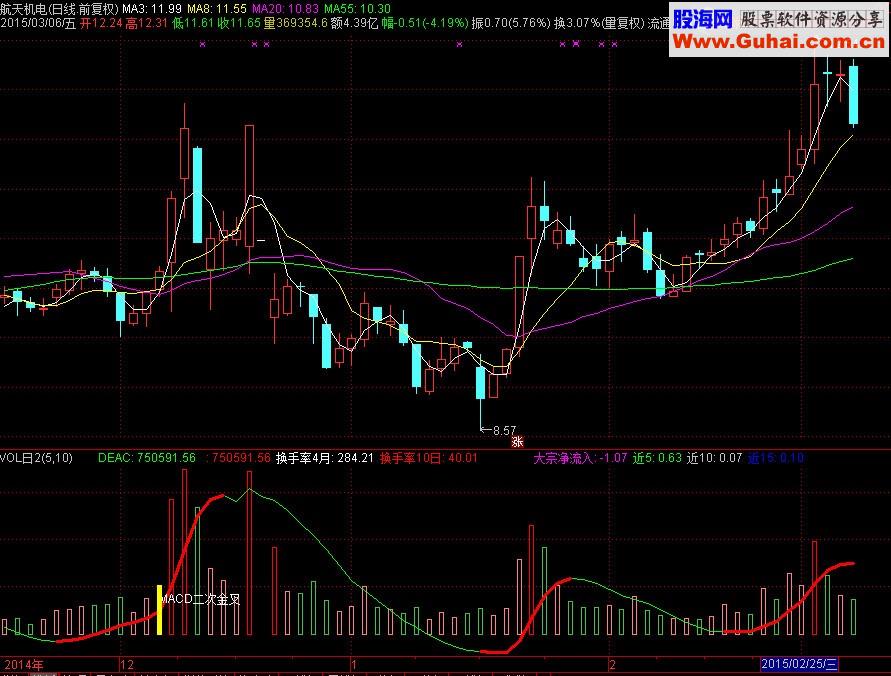Click the 近10: 0.07 value
The width and height of the screenshot is (891, 676).
[x=714, y=458]
